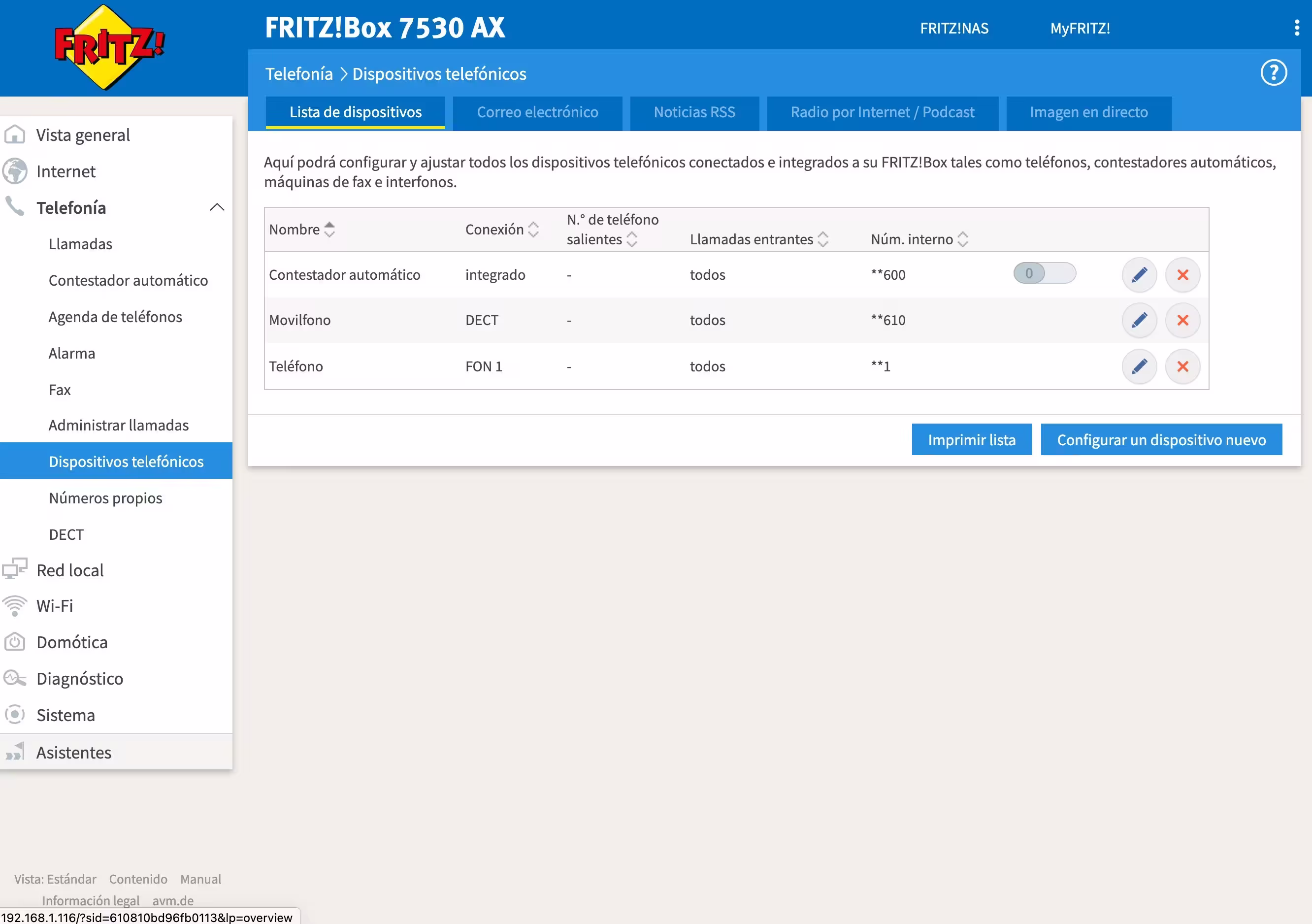Open the three-dot menu in header
The width and height of the screenshot is (1312, 924).
coord(1297,28)
